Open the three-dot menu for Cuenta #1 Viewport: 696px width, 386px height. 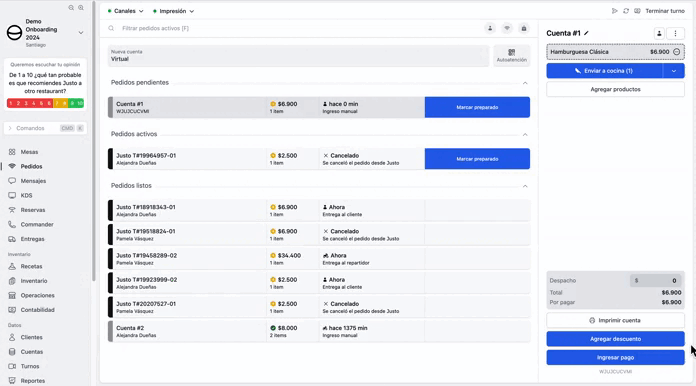pyautogui.click(x=676, y=33)
